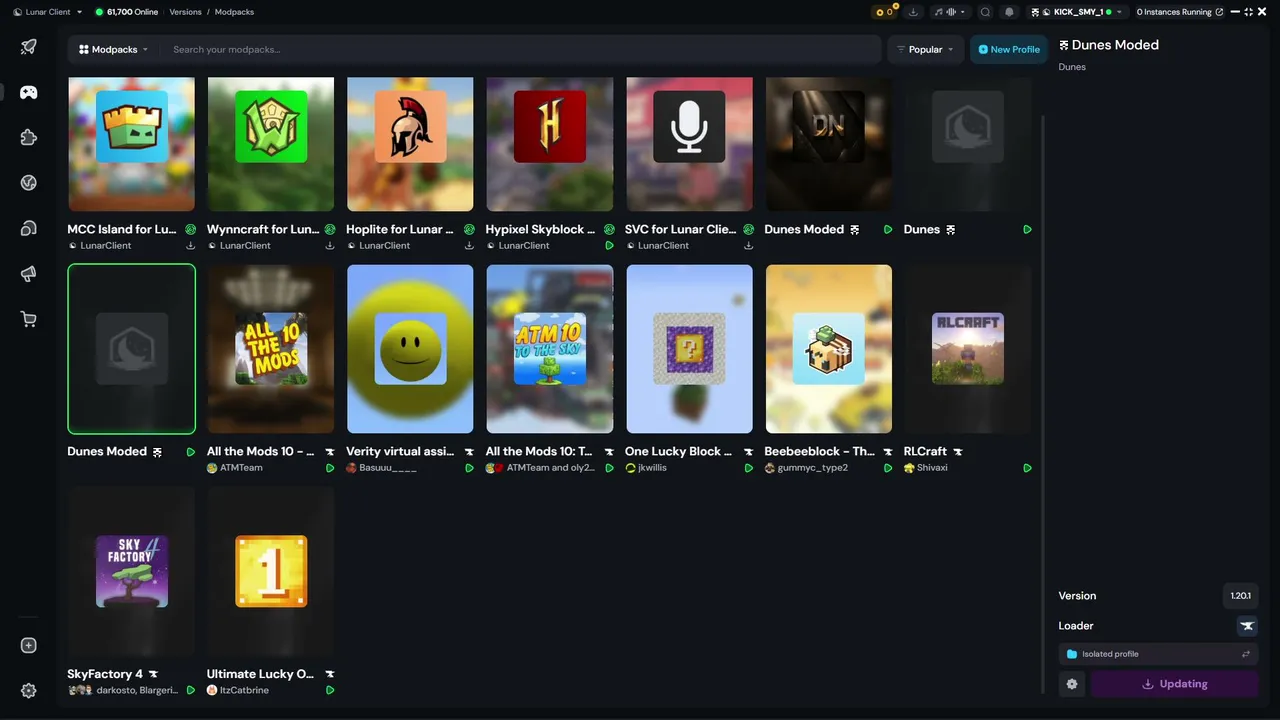Open ATMTeam author link
This screenshot has width=1280, height=720.
pyautogui.click(x=241, y=468)
